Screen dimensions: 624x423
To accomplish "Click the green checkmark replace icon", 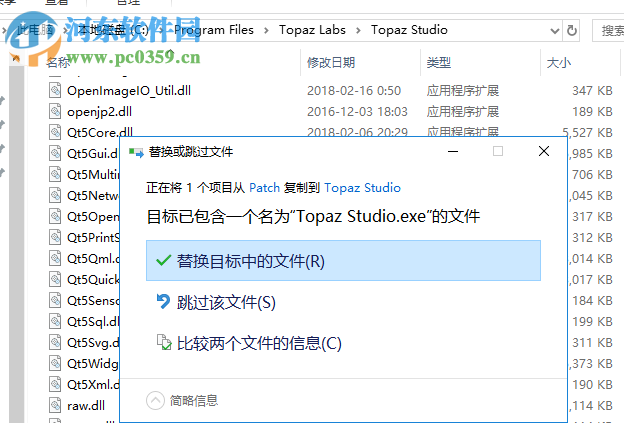I will click(x=163, y=261).
